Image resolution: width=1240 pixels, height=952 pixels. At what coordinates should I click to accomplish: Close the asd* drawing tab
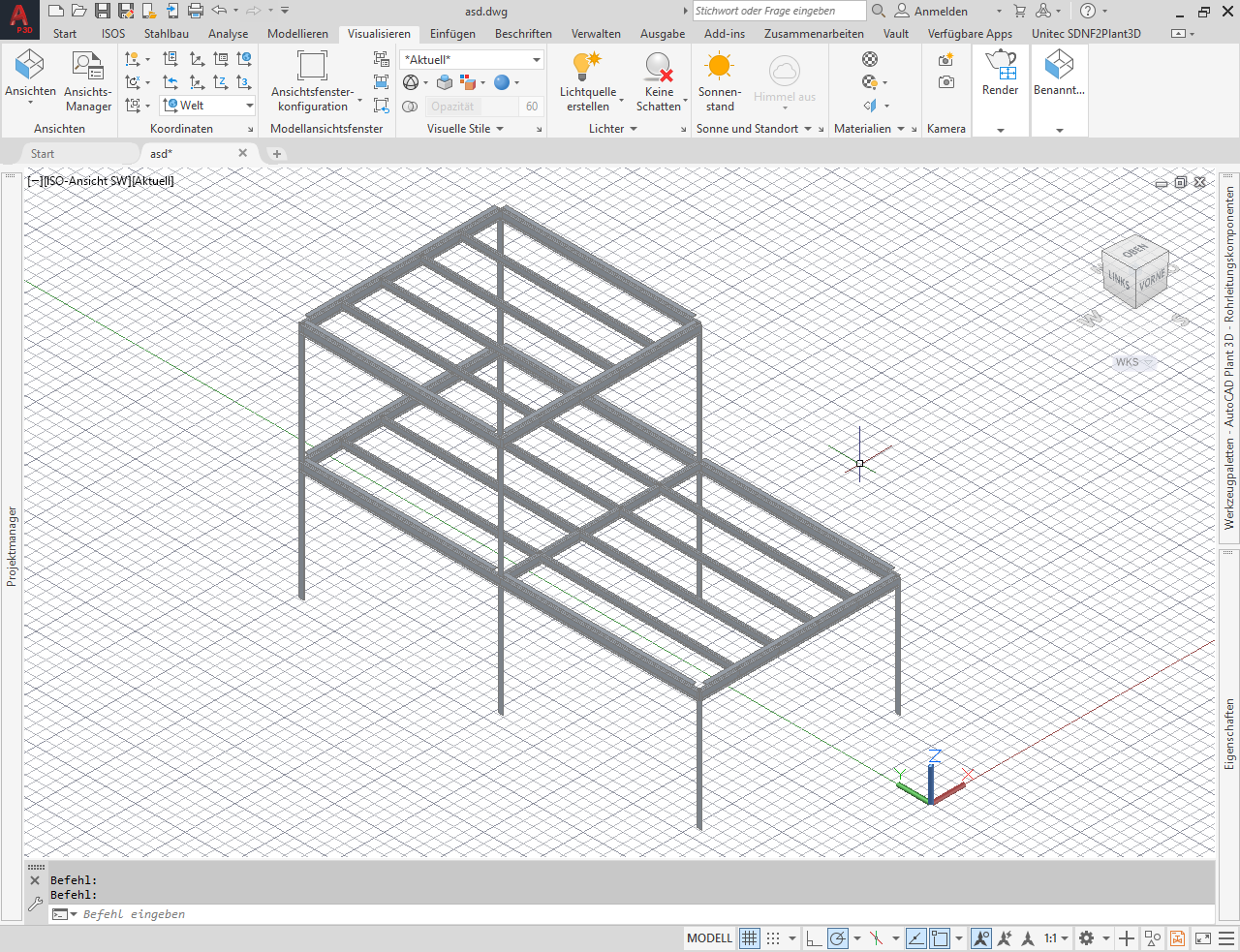click(x=243, y=153)
